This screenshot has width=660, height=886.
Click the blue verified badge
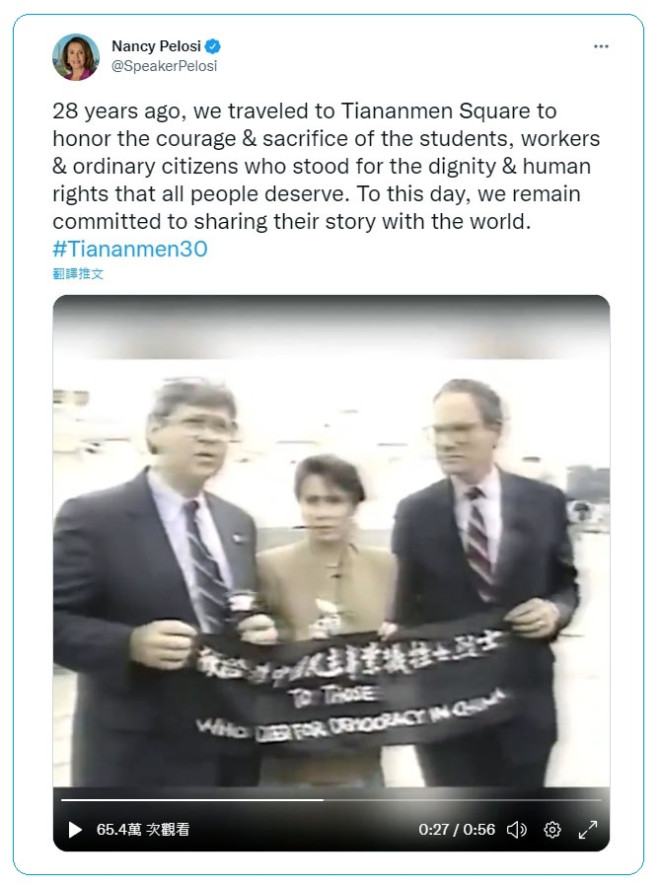[213, 46]
